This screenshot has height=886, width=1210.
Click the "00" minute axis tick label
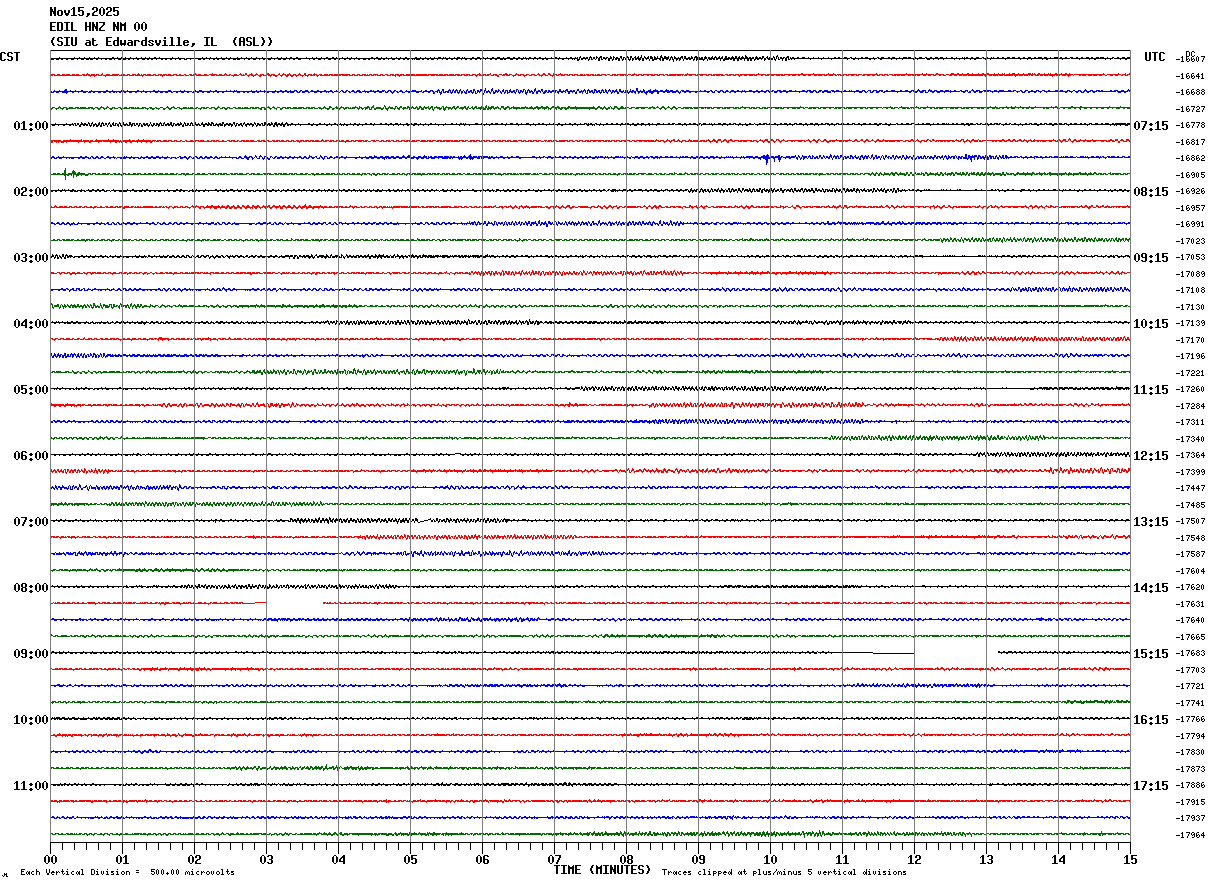click(50, 859)
